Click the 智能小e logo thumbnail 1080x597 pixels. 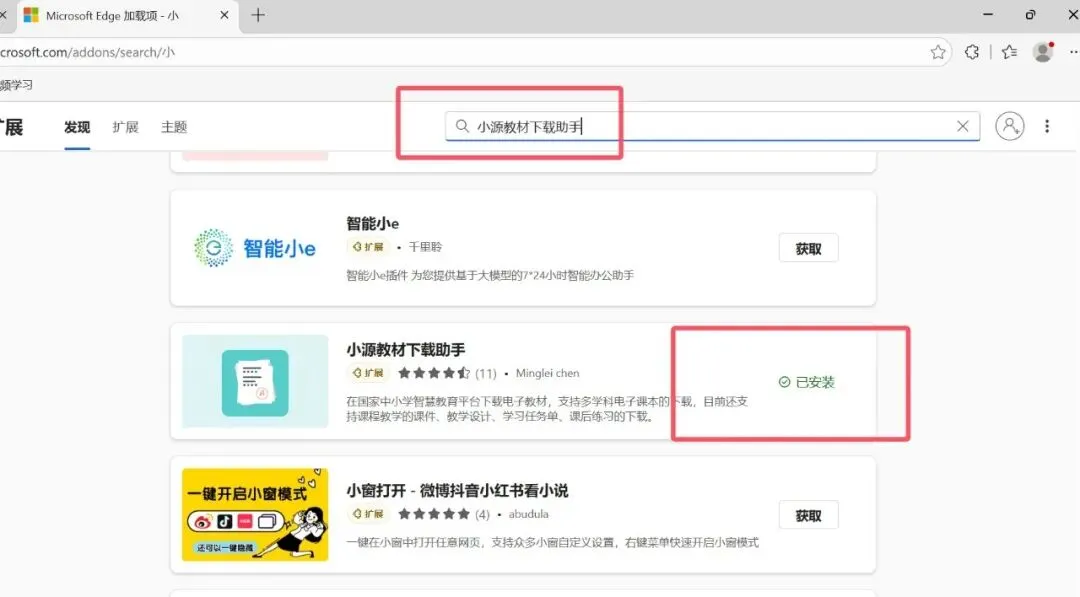(x=255, y=248)
